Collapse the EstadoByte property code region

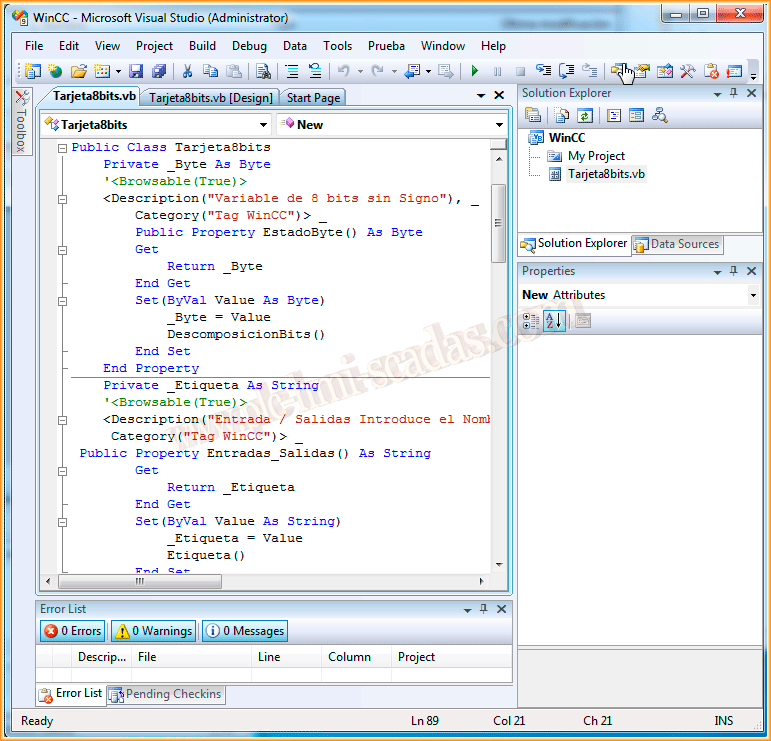point(62,198)
